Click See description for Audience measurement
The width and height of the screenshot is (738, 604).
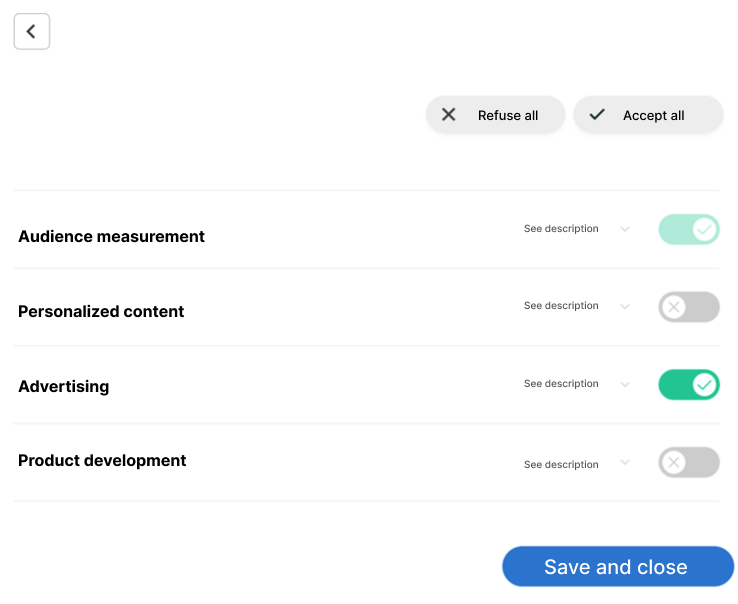tap(561, 229)
